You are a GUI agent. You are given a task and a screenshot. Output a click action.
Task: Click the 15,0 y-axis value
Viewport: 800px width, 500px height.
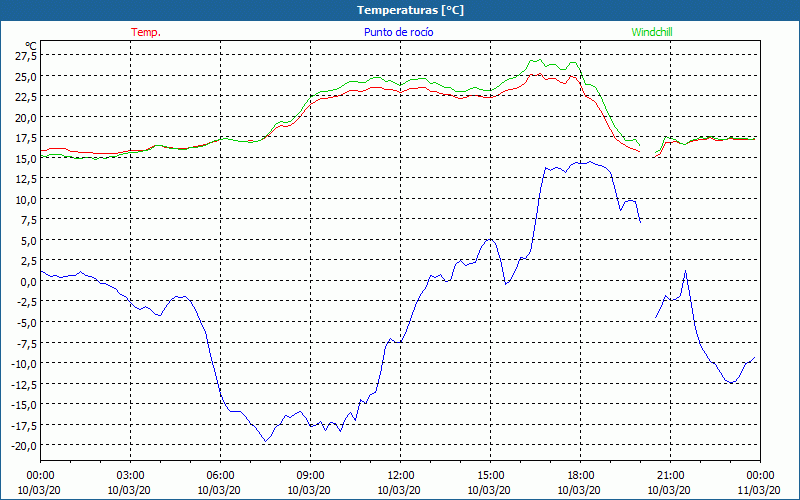26,159
